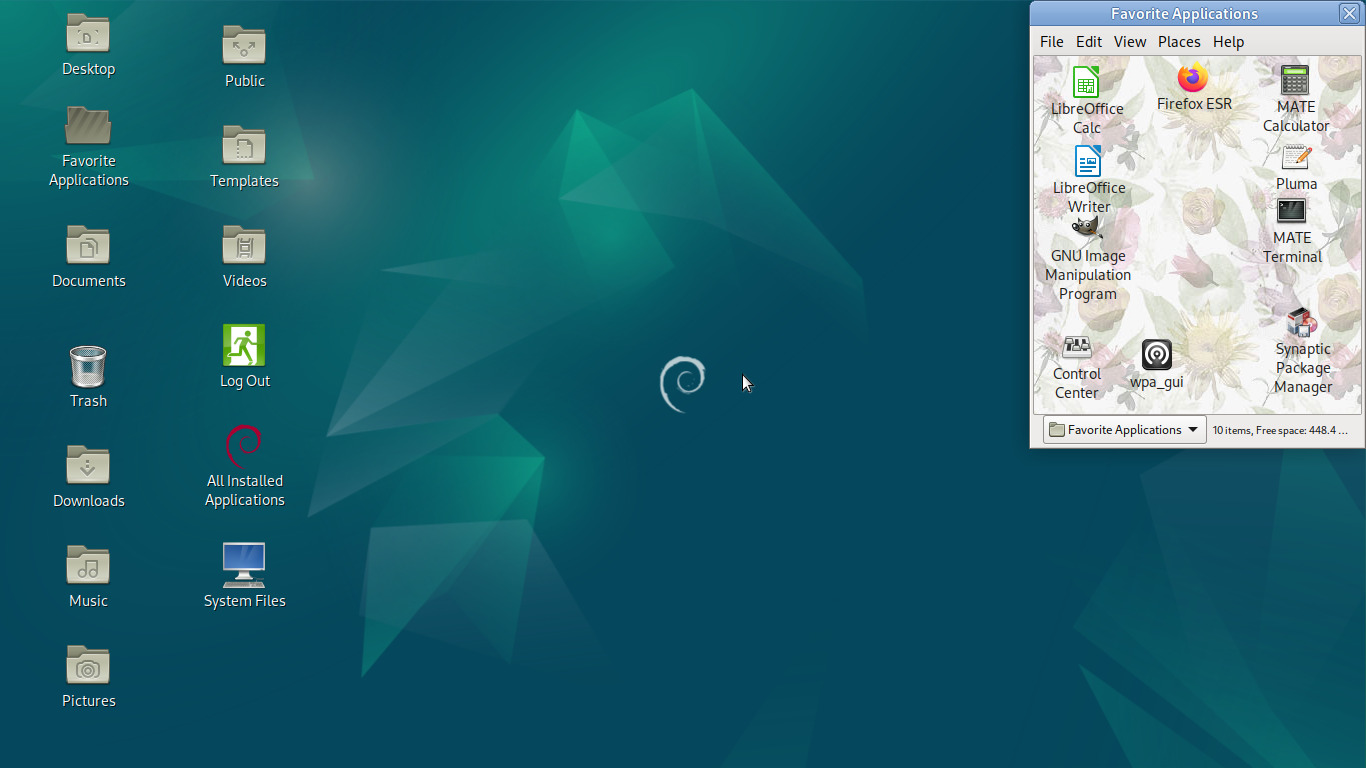Click the 'Firefox ESR' label text

1194,104
